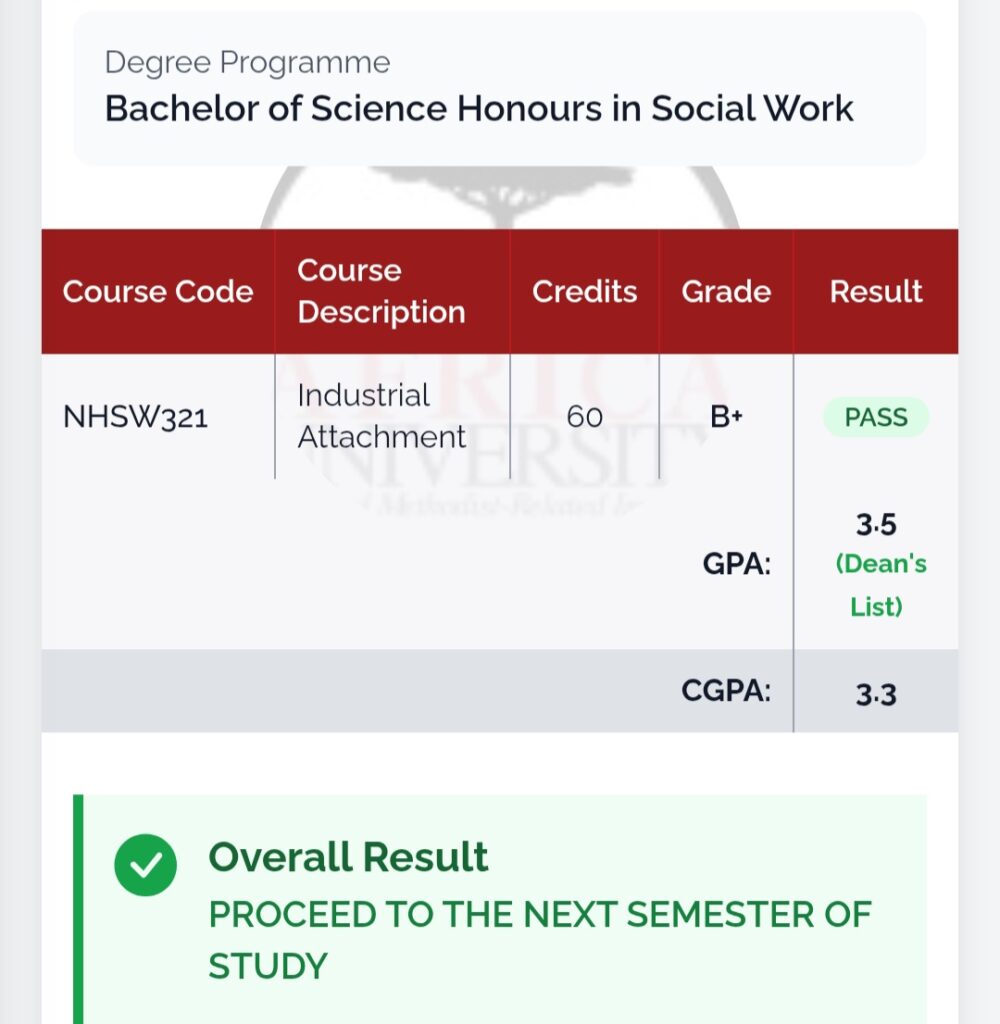Click the CGPA label
This screenshot has height=1024, width=1000.
click(x=726, y=690)
